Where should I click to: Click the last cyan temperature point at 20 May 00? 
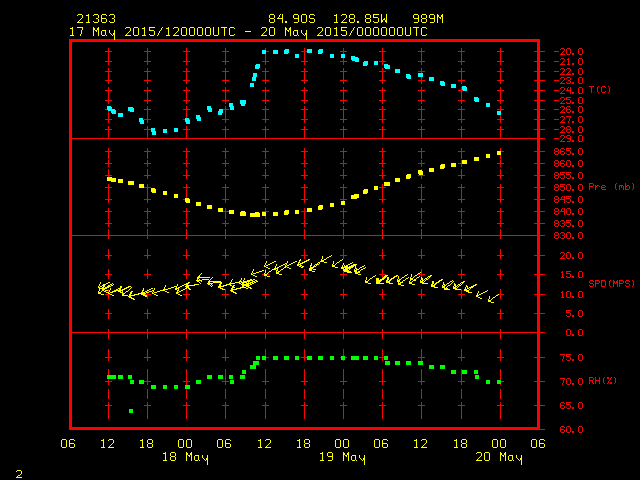click(499, 113)
